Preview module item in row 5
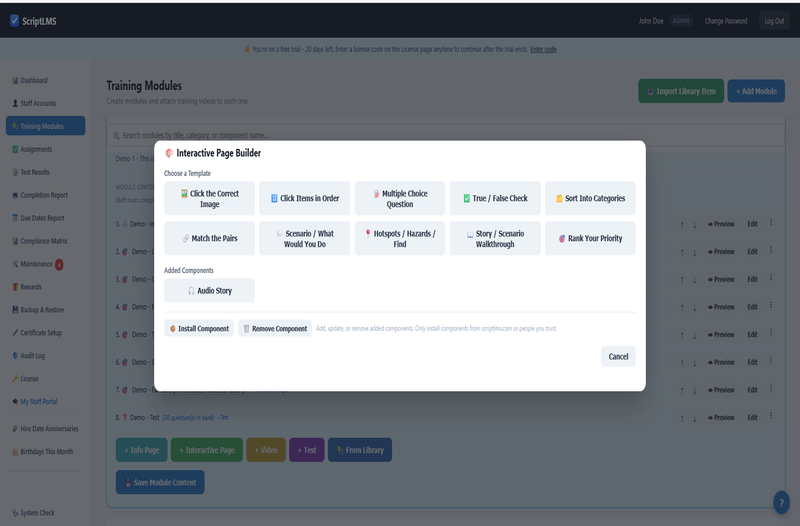This screenshot has width=800, height=526. coord(721,335)
